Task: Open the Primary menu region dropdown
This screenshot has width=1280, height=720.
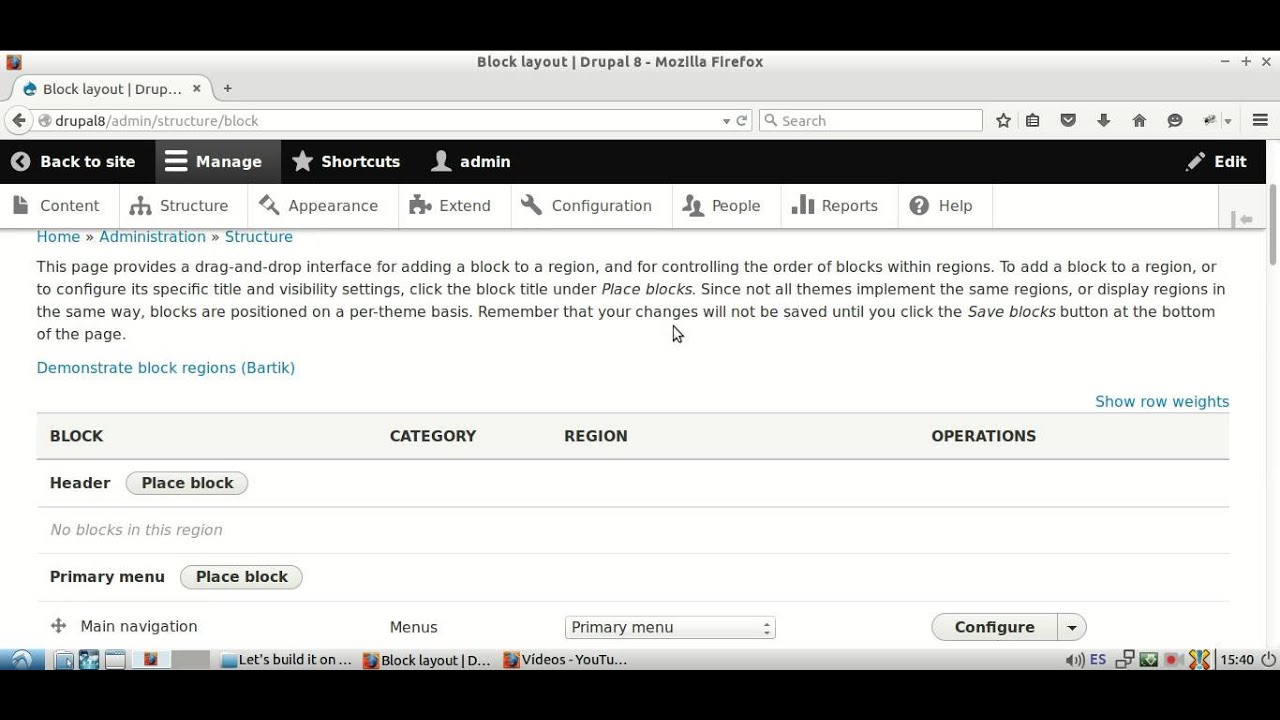Action: [x=670, y=627]
